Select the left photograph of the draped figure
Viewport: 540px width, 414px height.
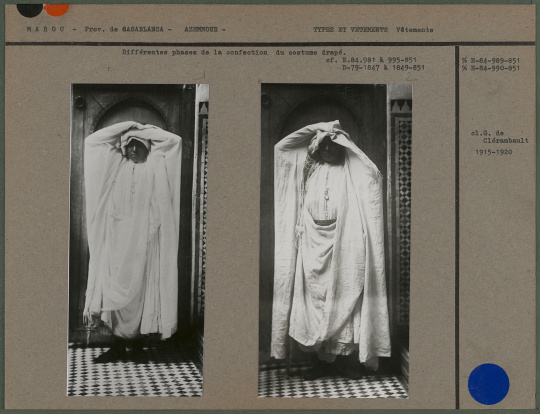(138, 240)
